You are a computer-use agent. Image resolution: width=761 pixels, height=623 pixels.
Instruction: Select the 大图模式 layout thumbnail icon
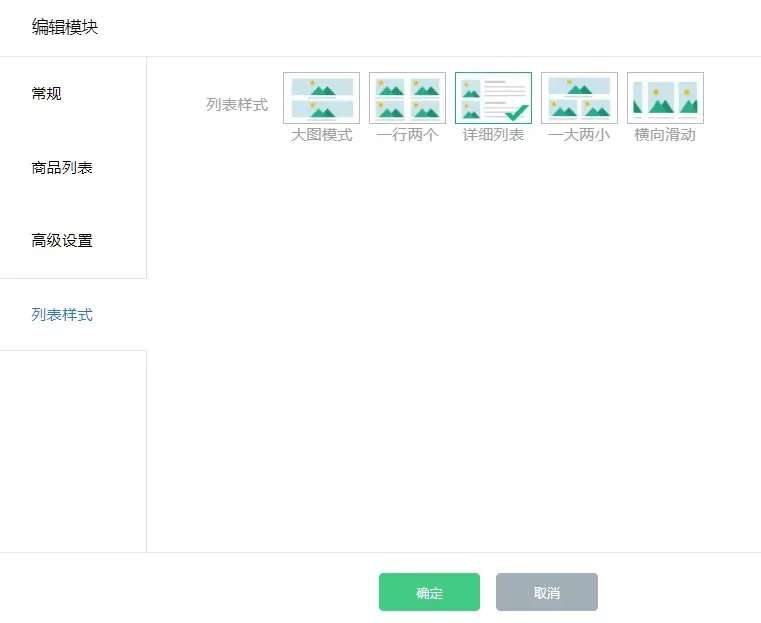pos(321,98)
